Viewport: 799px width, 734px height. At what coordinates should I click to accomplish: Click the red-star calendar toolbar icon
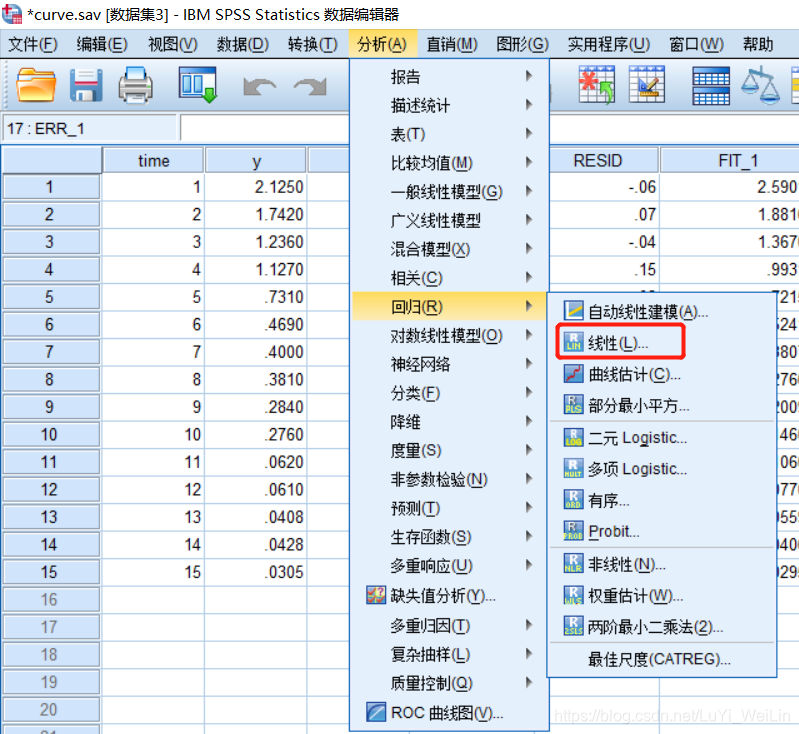pos(596,85)
